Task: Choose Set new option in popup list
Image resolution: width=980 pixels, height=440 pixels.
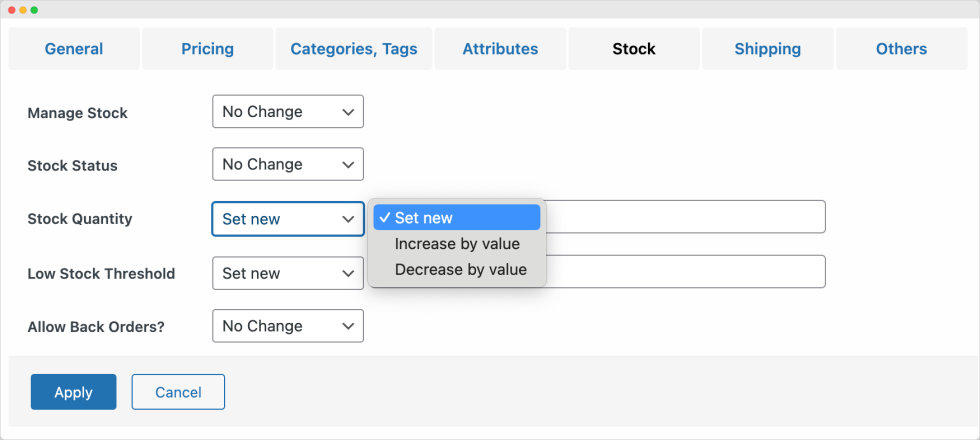Action: (457, 218)
